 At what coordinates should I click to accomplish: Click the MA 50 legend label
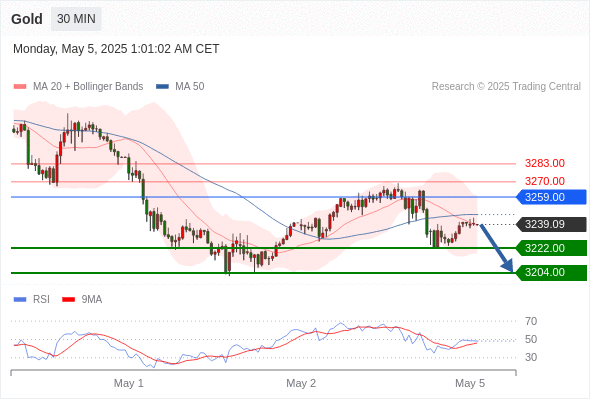(x=190, y=87)
